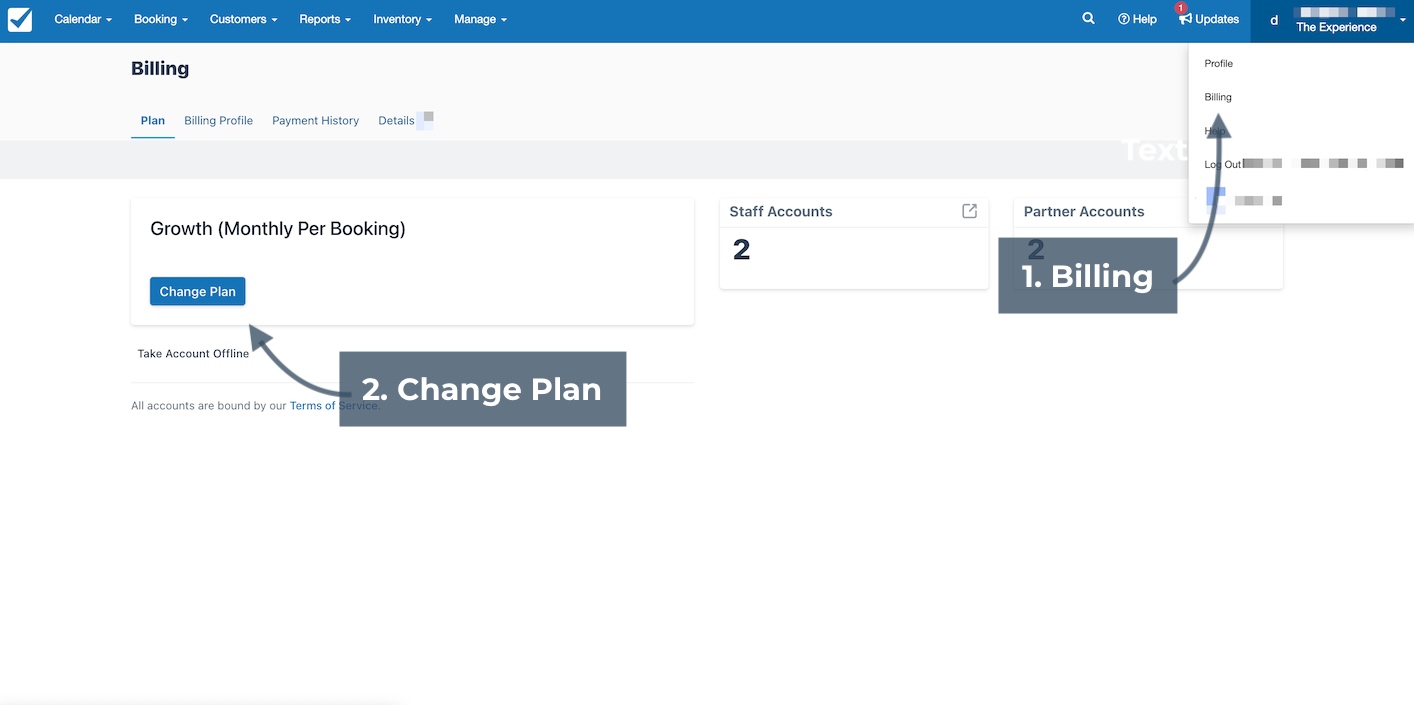Click the Staff Accounts heading

(x=781, y=211)
